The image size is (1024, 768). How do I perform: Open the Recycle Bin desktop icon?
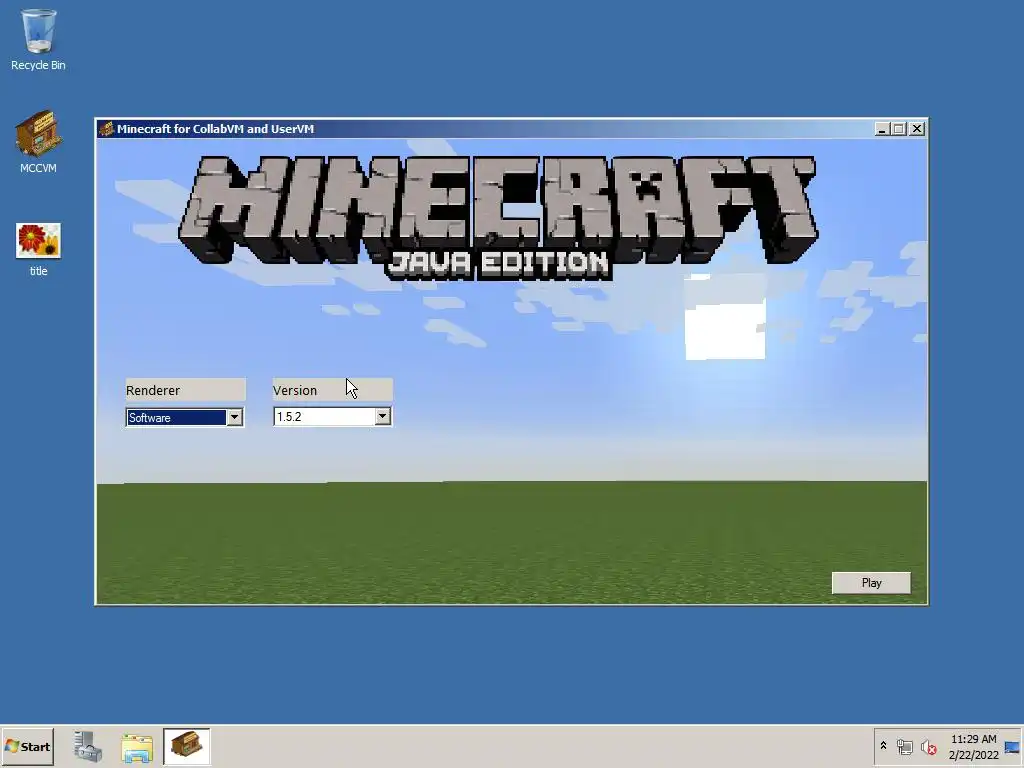point(38,39)
